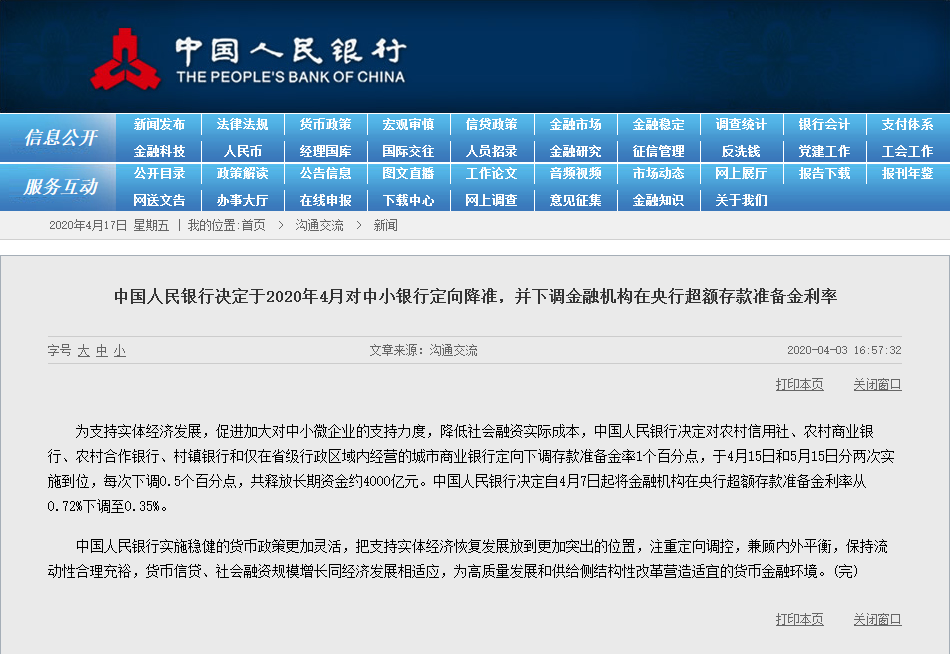The image size is (950, 654).
Task: Click top 关闭窗口 link
Action: (x=877, y=384)
